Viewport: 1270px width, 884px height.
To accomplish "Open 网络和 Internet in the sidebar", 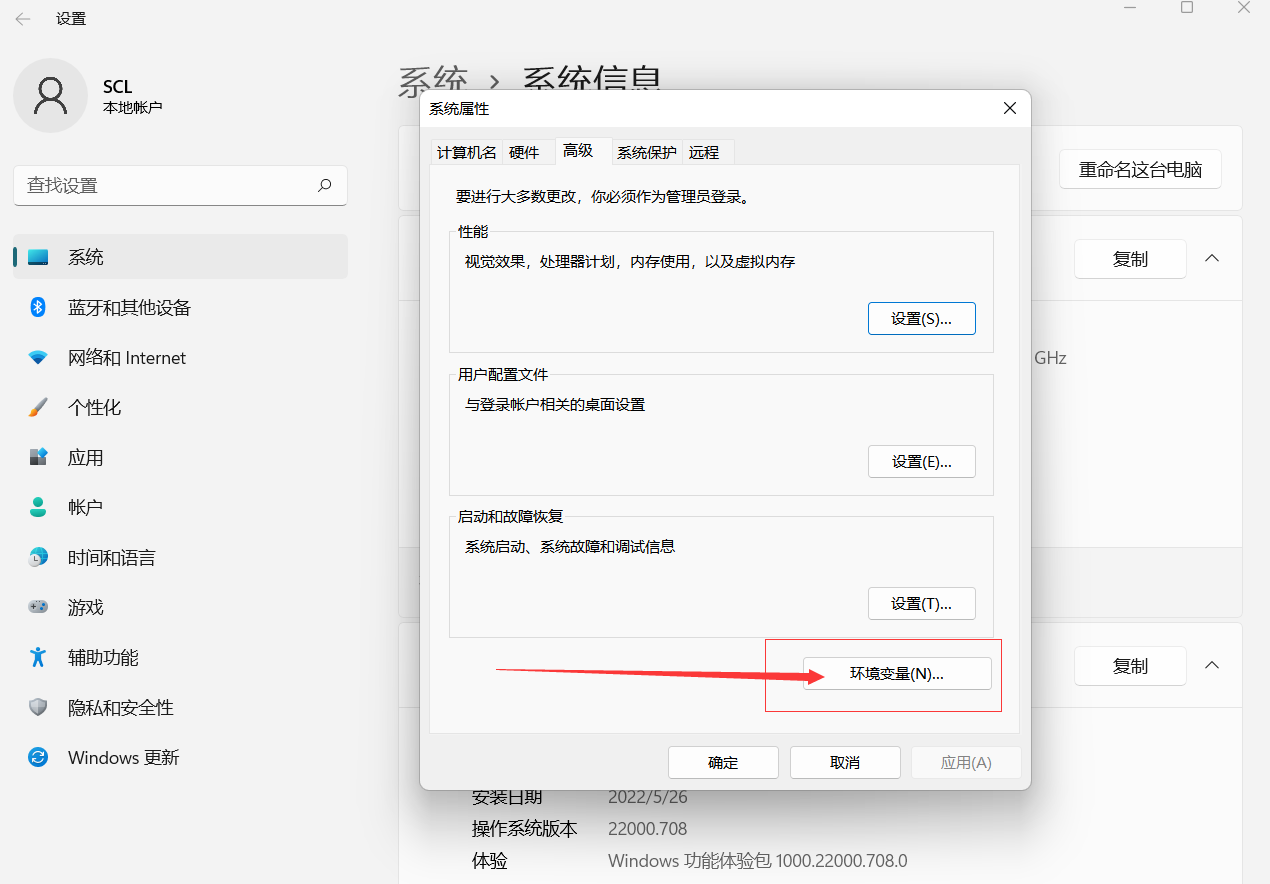I will (180, 357).
